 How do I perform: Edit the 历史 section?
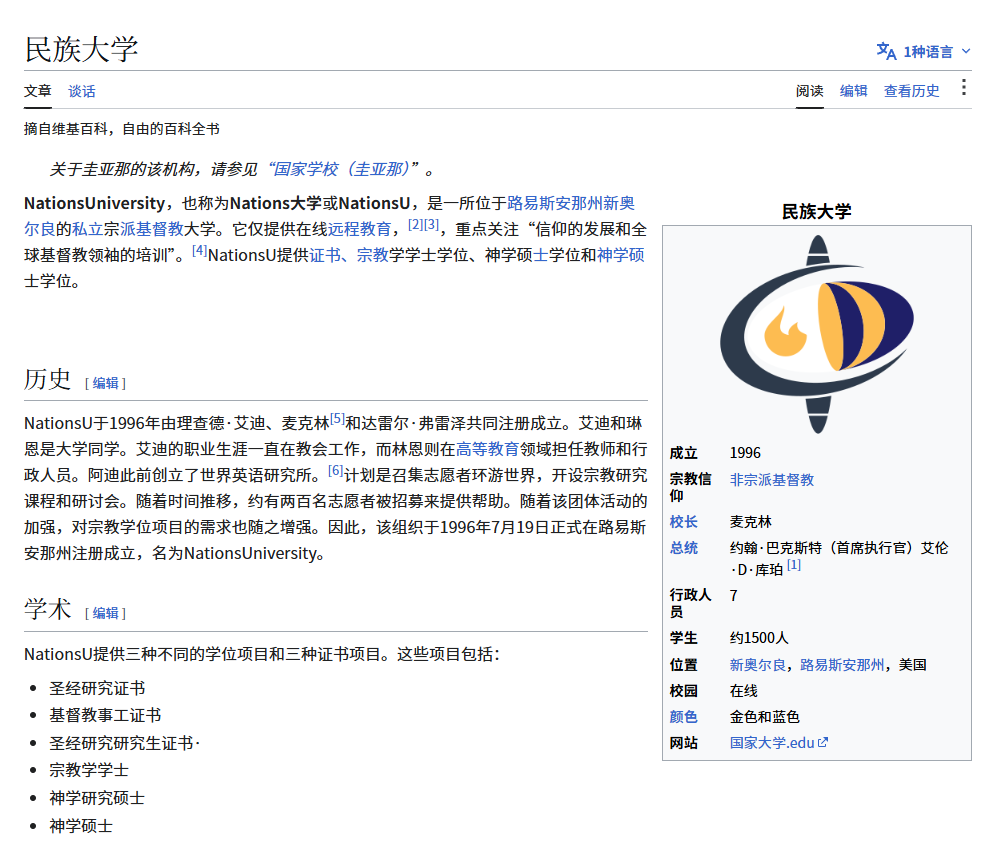coord(106,383)
